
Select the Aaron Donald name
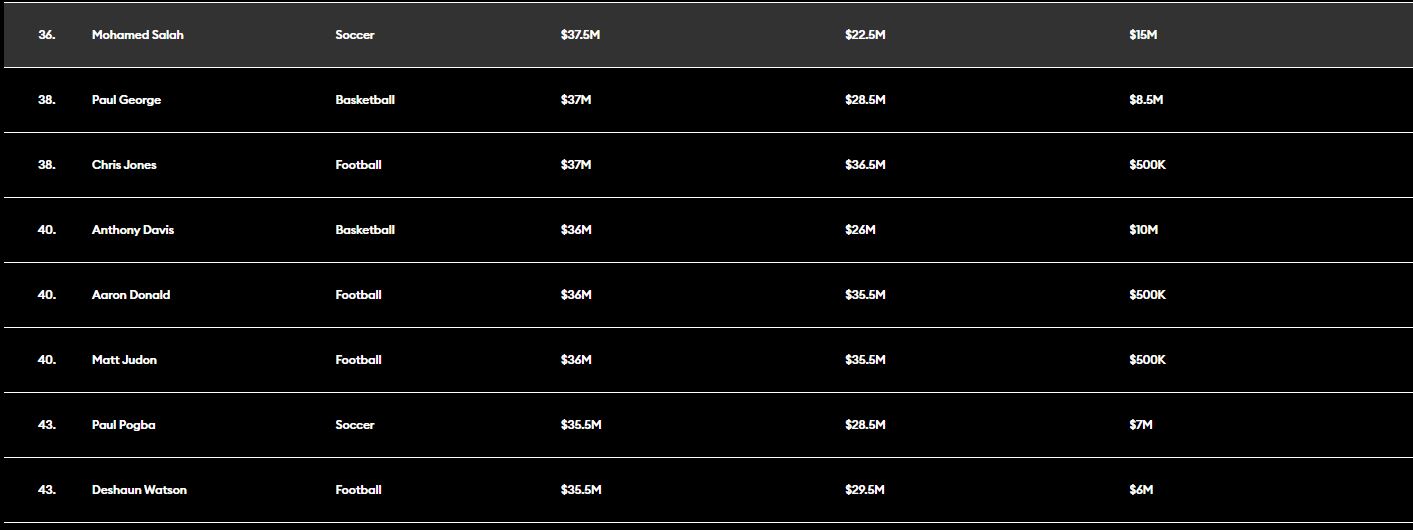pos(131,295)
